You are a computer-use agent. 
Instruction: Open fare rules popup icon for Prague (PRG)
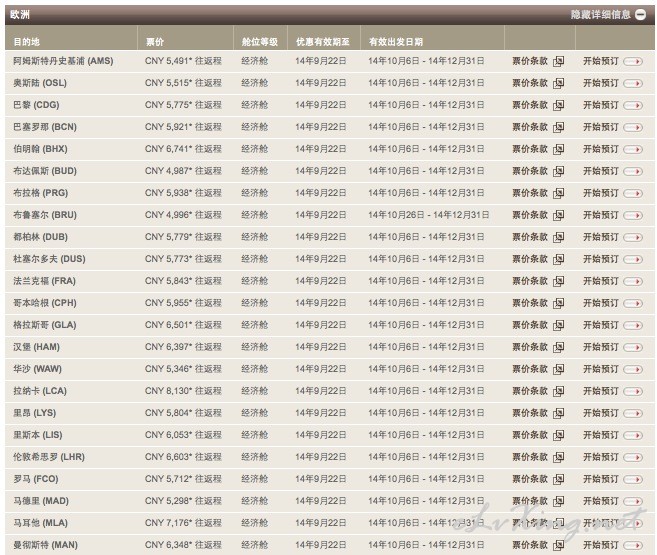(558, 194)
